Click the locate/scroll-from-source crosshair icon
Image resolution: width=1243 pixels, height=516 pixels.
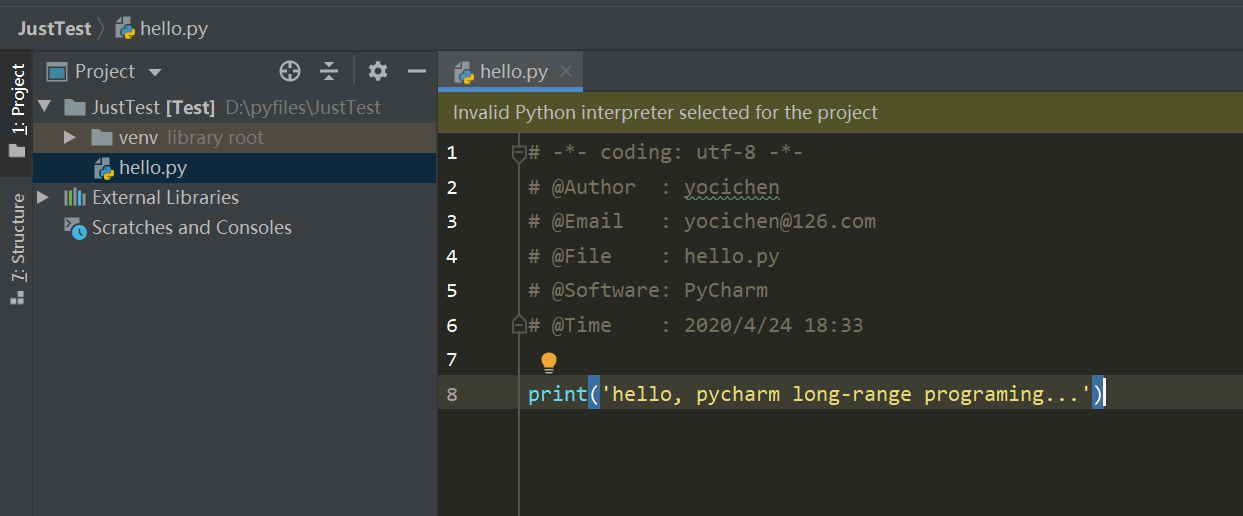click(290, 71)
